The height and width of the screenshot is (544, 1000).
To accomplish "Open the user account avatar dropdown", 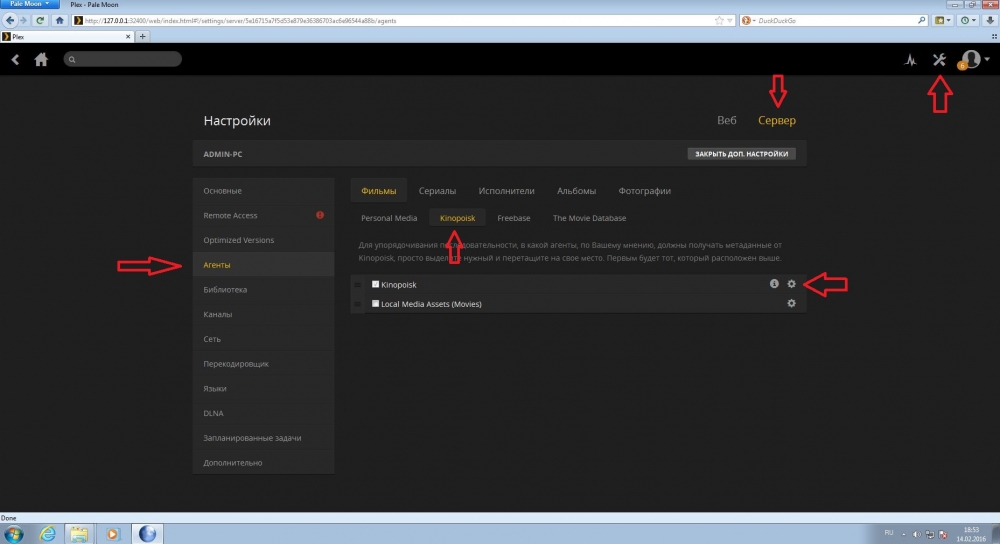I will 972,60.
